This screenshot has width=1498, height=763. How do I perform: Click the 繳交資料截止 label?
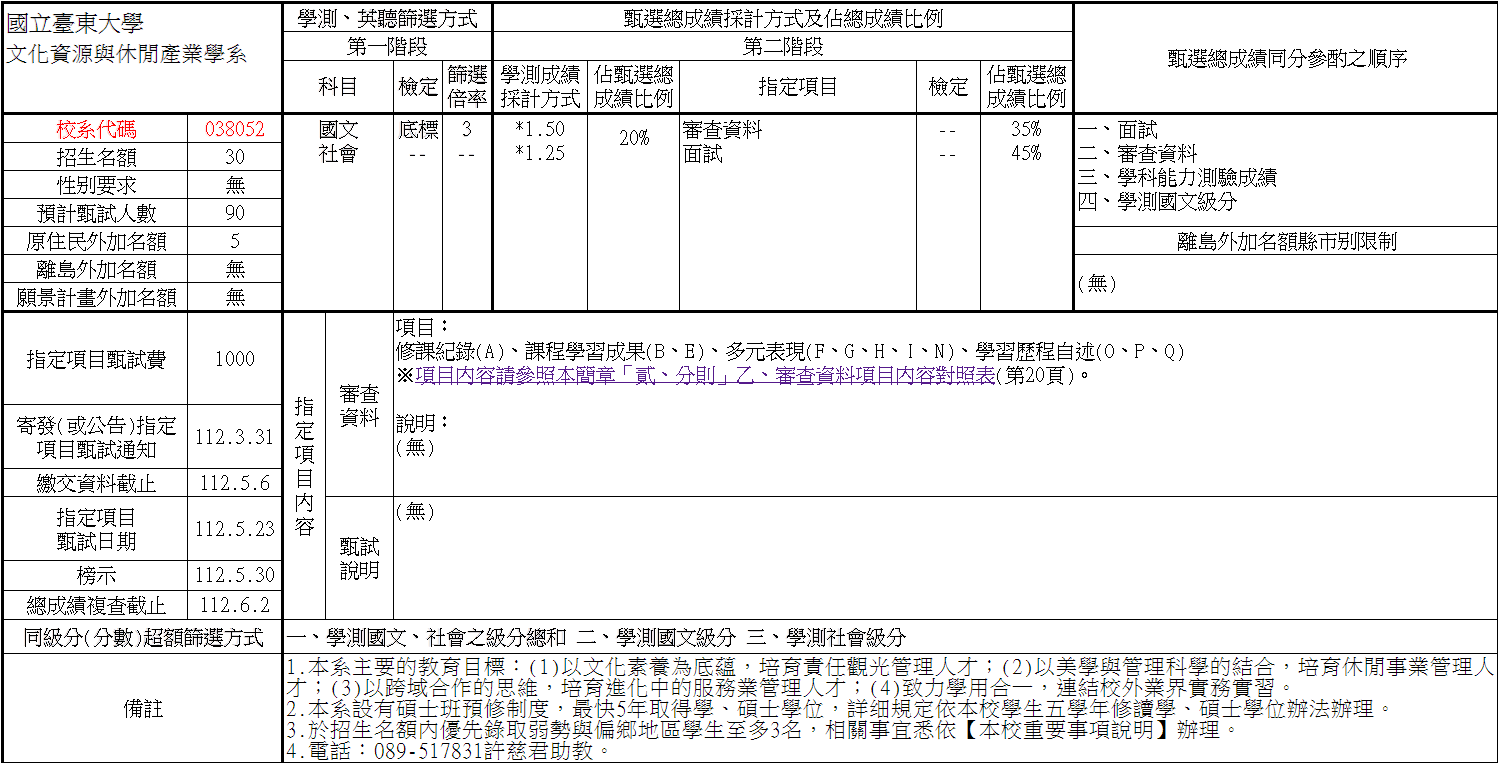tap(96, 483)
